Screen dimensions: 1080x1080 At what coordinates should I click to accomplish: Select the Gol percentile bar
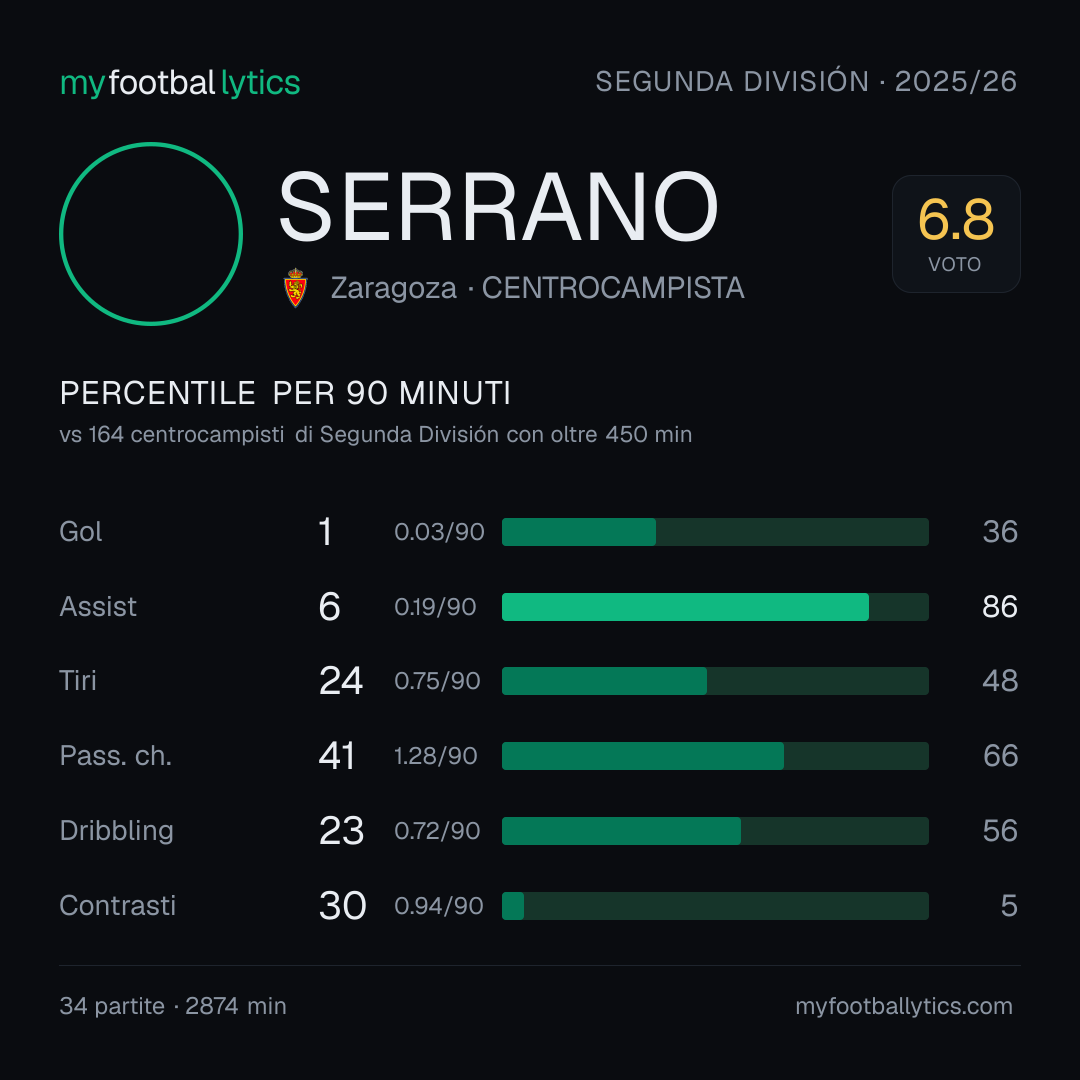(x=715, y=532)
